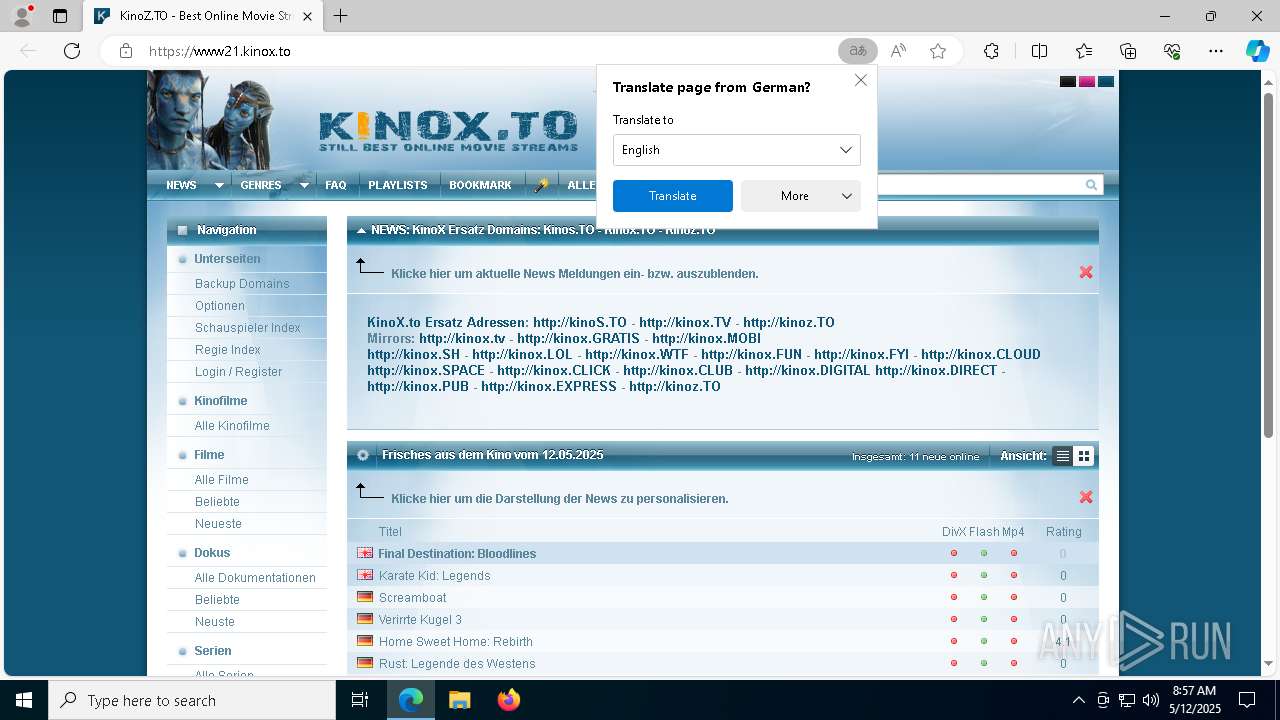
Task: Collapse the Kinofilme navigation section
Action: 182,401
